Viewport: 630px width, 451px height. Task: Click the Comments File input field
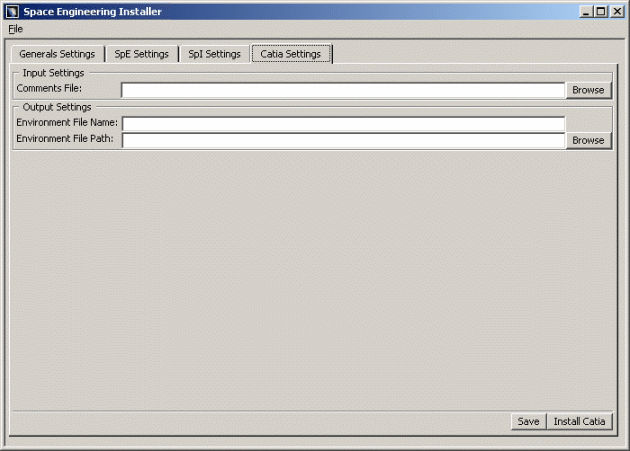(x=343, y=90)
